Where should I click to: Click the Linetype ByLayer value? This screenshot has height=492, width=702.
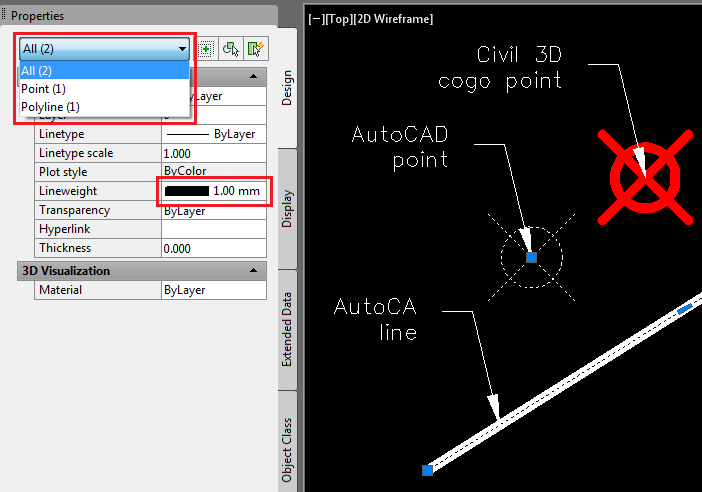tap(214, 134)
